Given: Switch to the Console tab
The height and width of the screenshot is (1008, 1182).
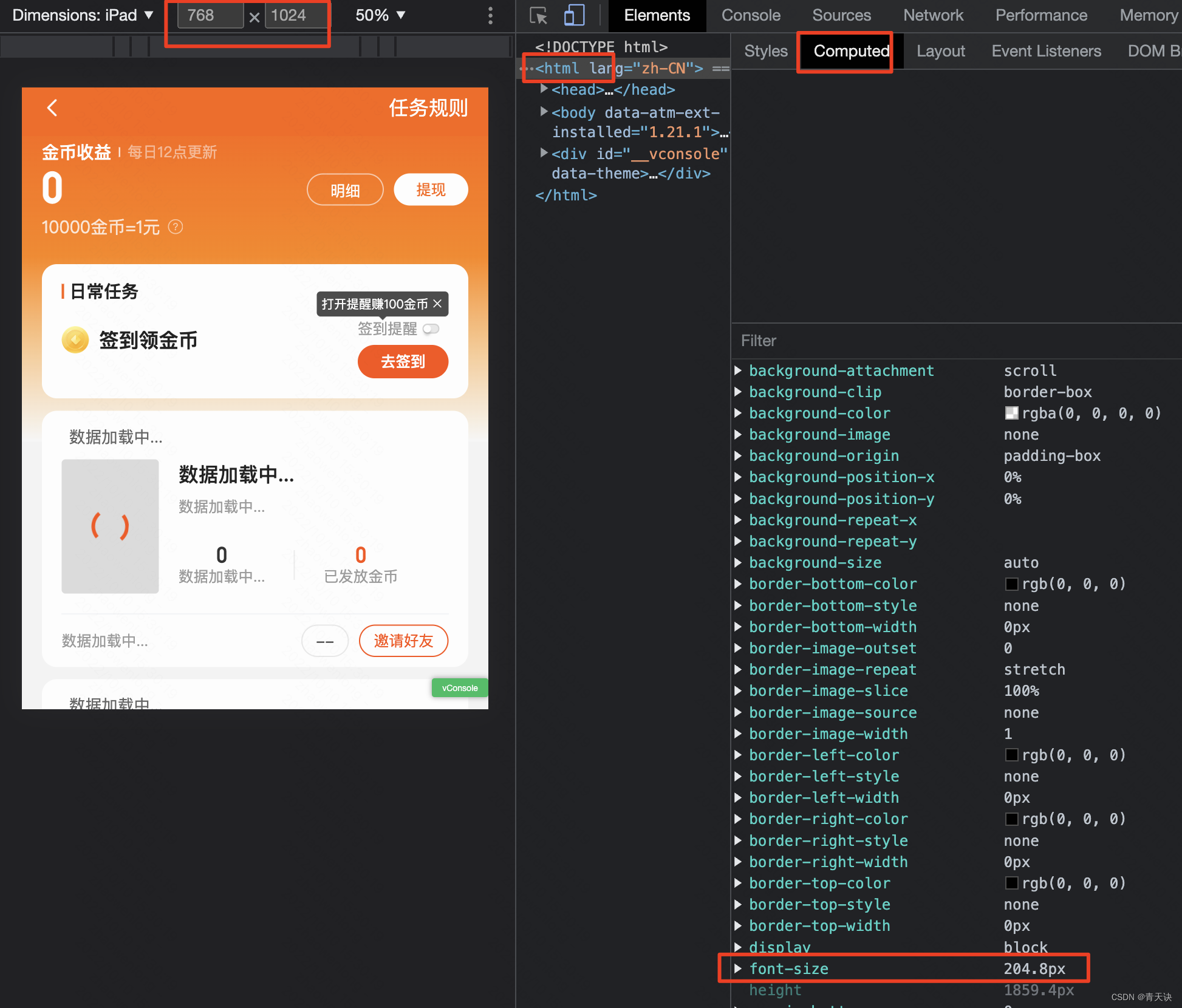Looking at the screenshot, I should click(x=751, y=15).
